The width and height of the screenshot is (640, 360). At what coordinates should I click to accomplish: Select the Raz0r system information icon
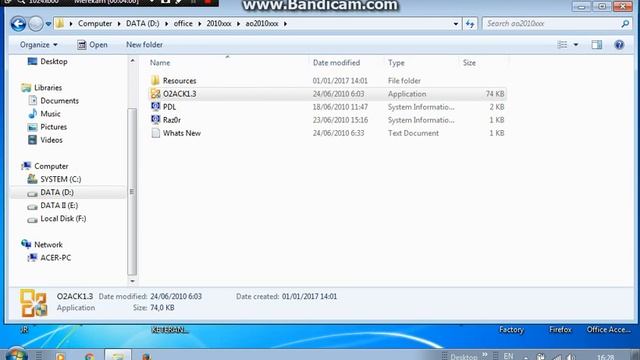(155, 120)
